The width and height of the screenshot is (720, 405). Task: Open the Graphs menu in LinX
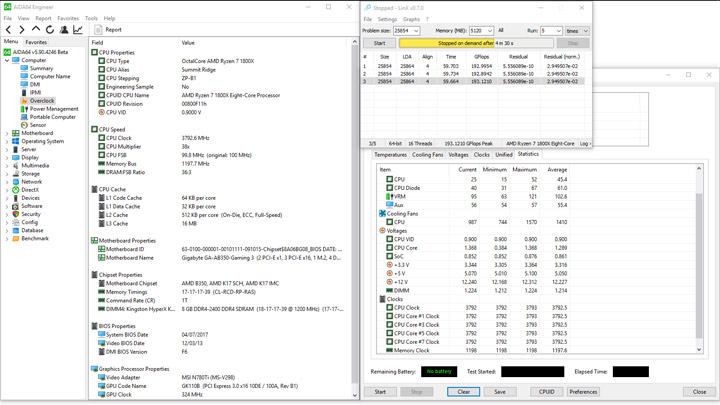(411, 19)
